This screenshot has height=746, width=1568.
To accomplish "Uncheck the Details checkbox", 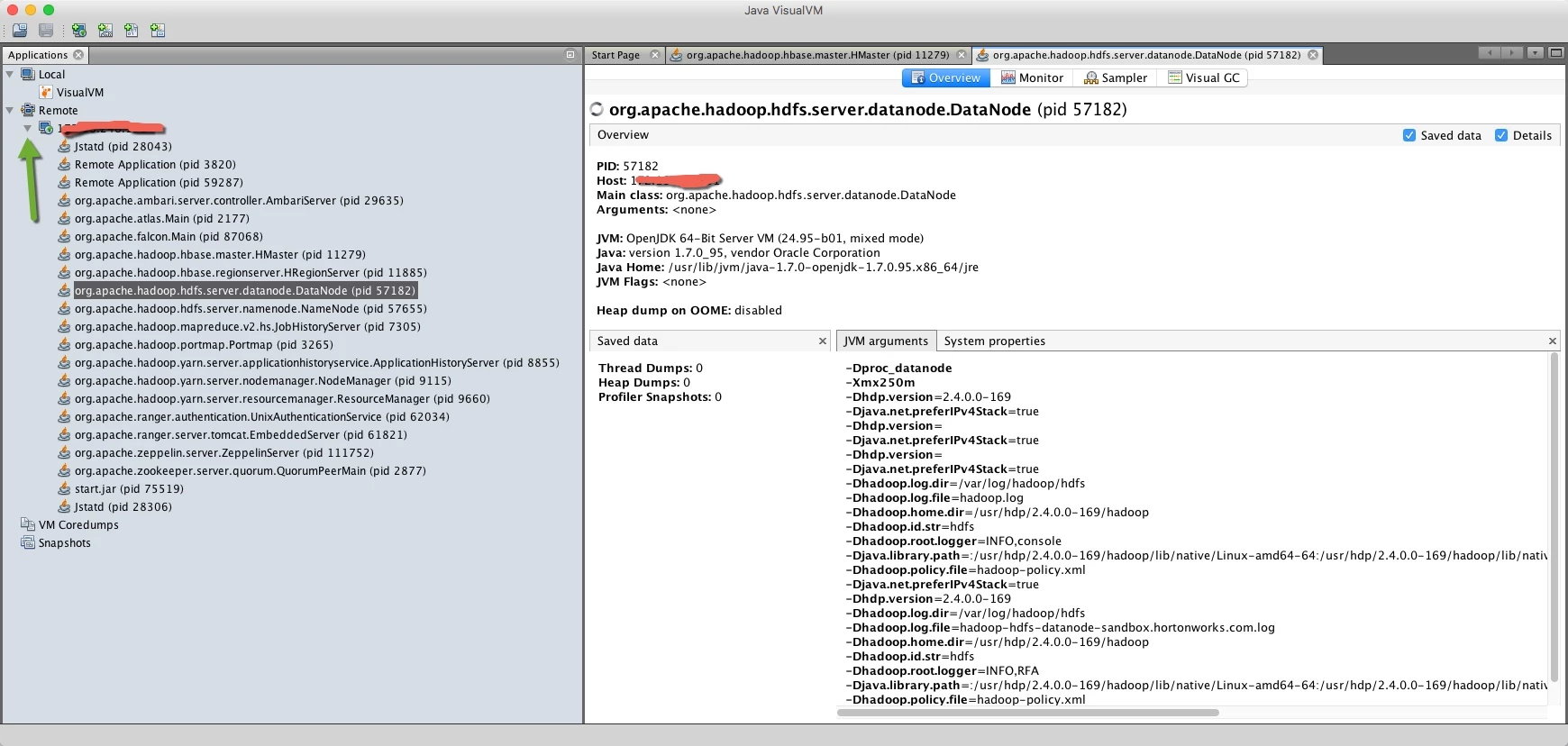I will tap(1501, 136).
